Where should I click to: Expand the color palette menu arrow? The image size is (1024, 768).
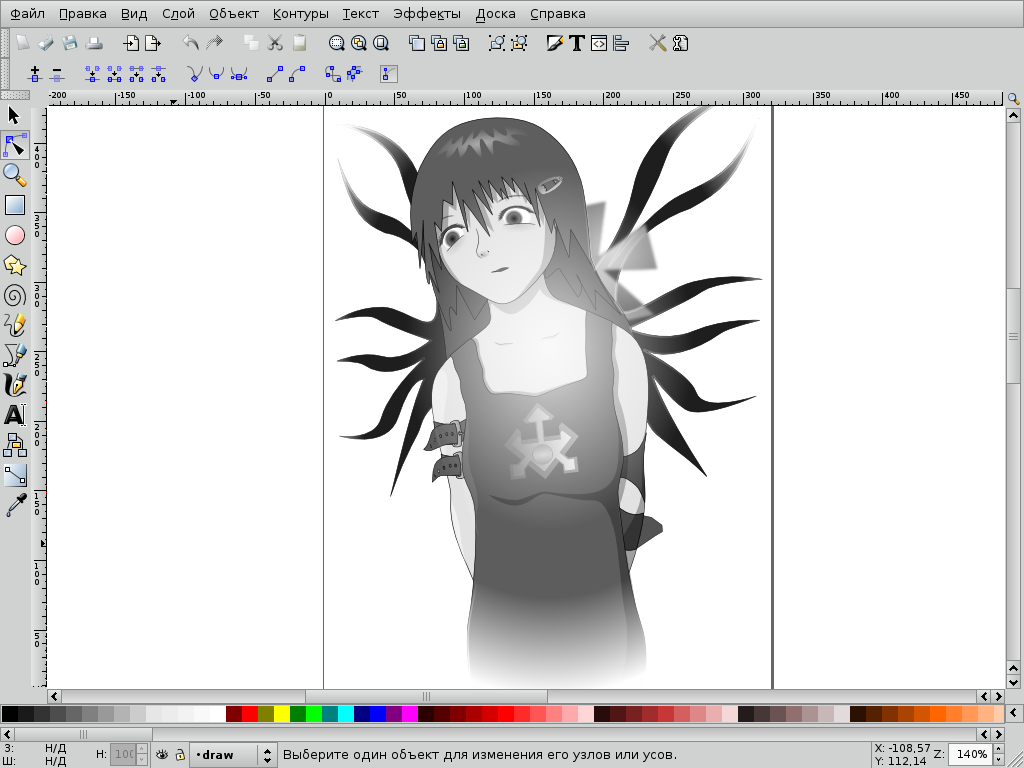coord(1013,714)
